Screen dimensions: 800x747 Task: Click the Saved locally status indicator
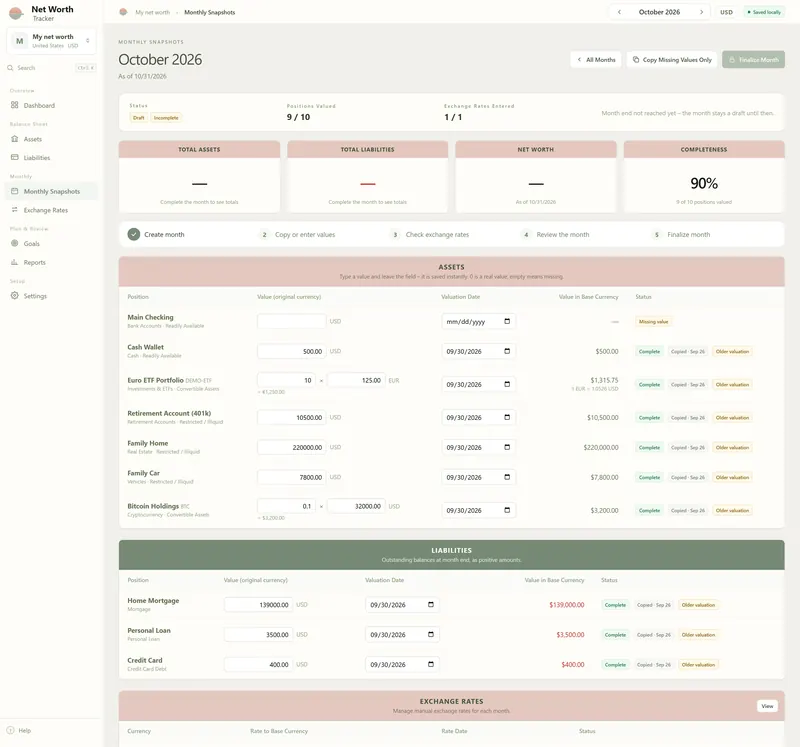[x=764, y=12]
